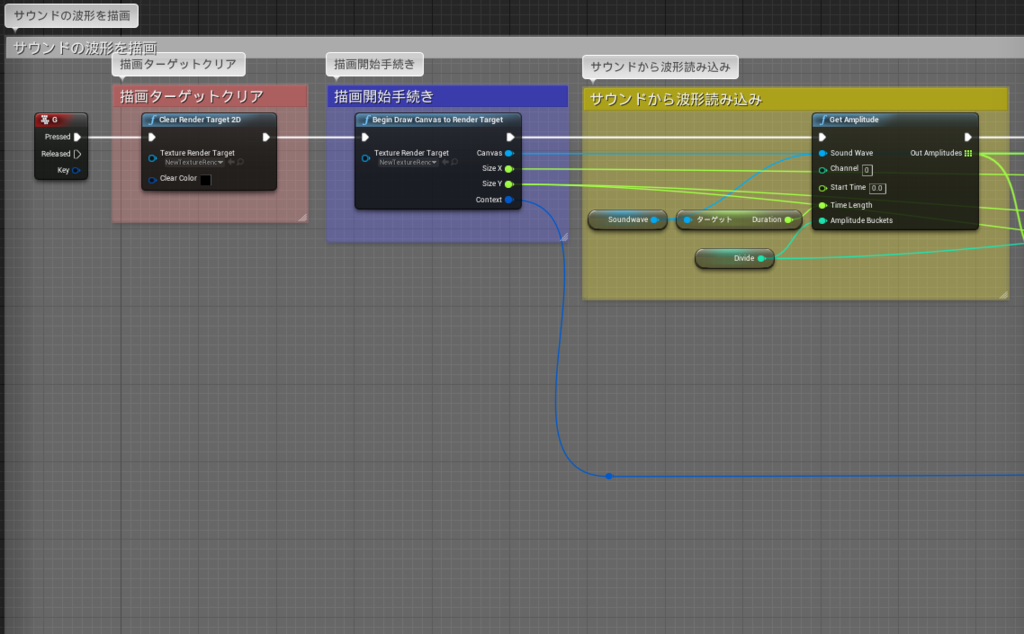The image size is (1024, 634).
Task: Select the Divide variable node
Action: [734, 259]
